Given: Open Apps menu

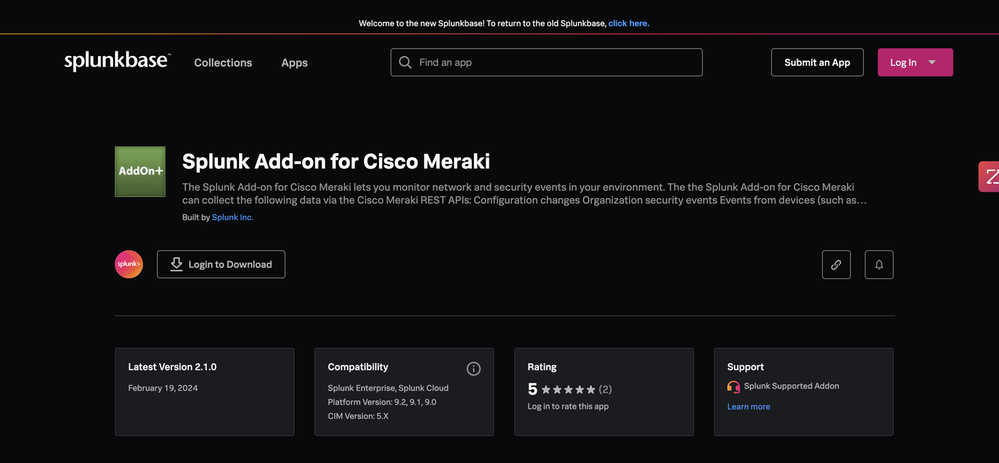Looking at the screenshot, I should [294, 62].
